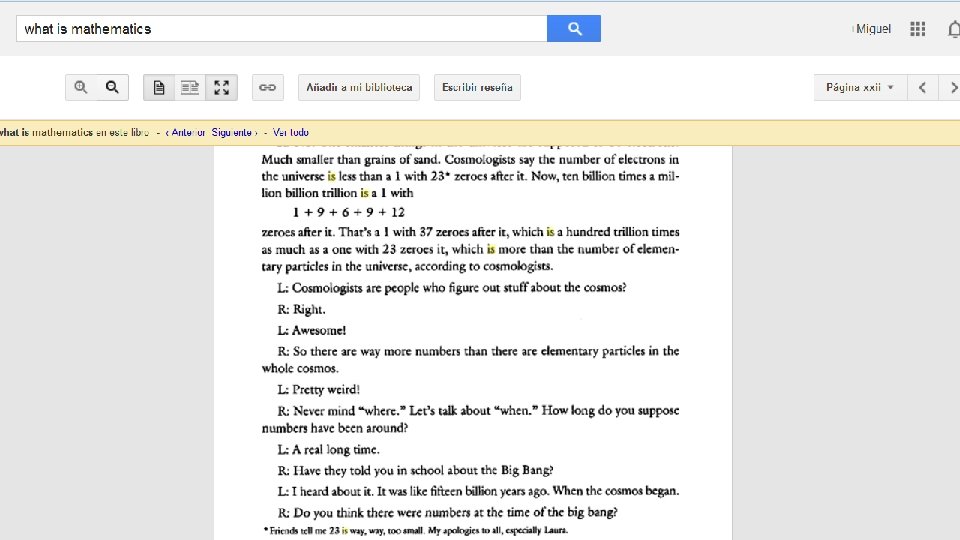
Task: Enter full screen mode icon
Action: pos(222,88)
